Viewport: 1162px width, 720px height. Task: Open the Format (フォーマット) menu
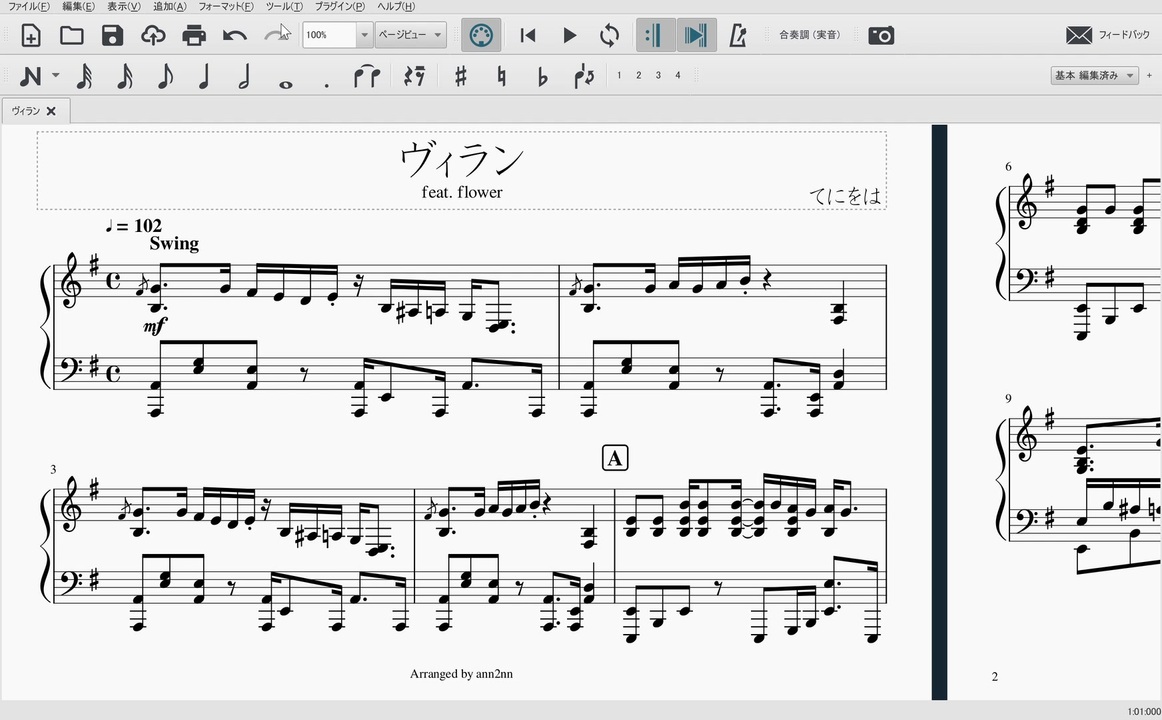coord(225,6)
